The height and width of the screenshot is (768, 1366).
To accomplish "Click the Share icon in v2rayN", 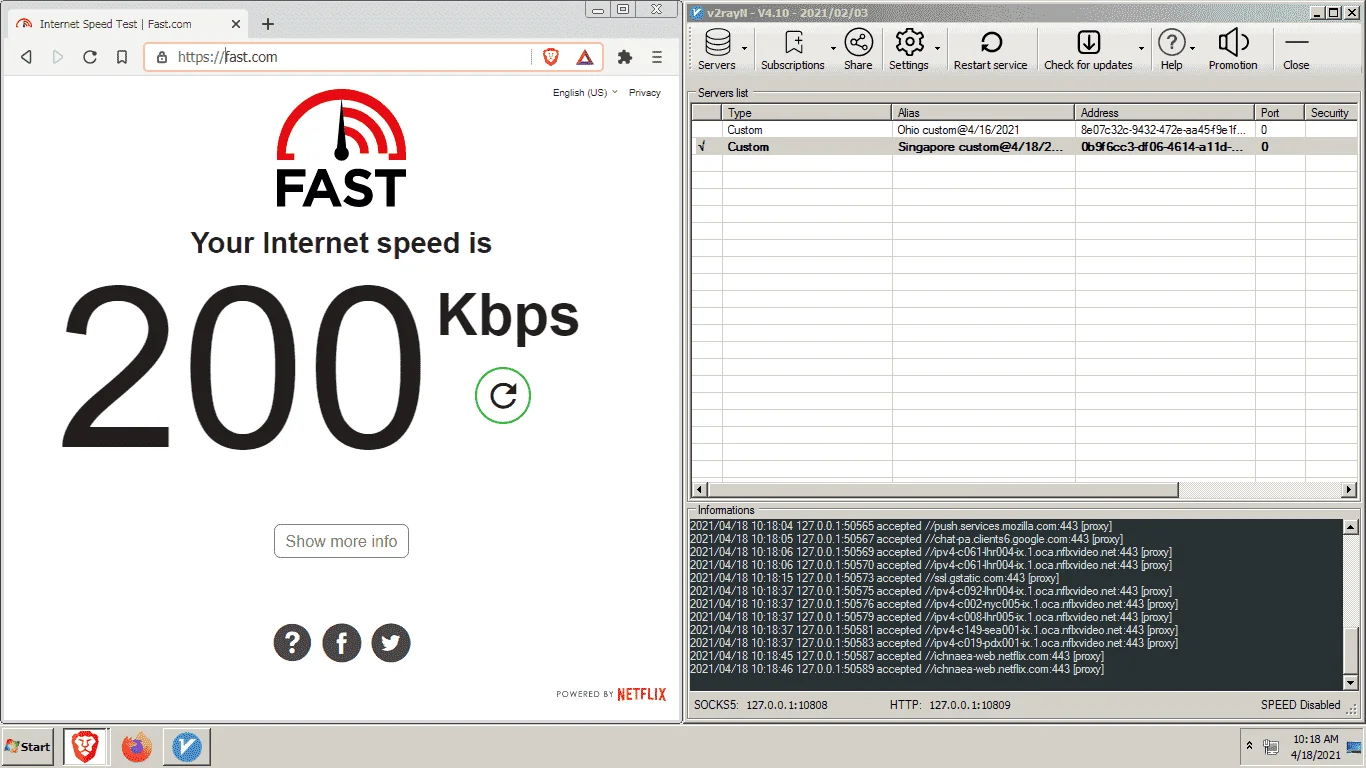I will click(x=858, y=49).
